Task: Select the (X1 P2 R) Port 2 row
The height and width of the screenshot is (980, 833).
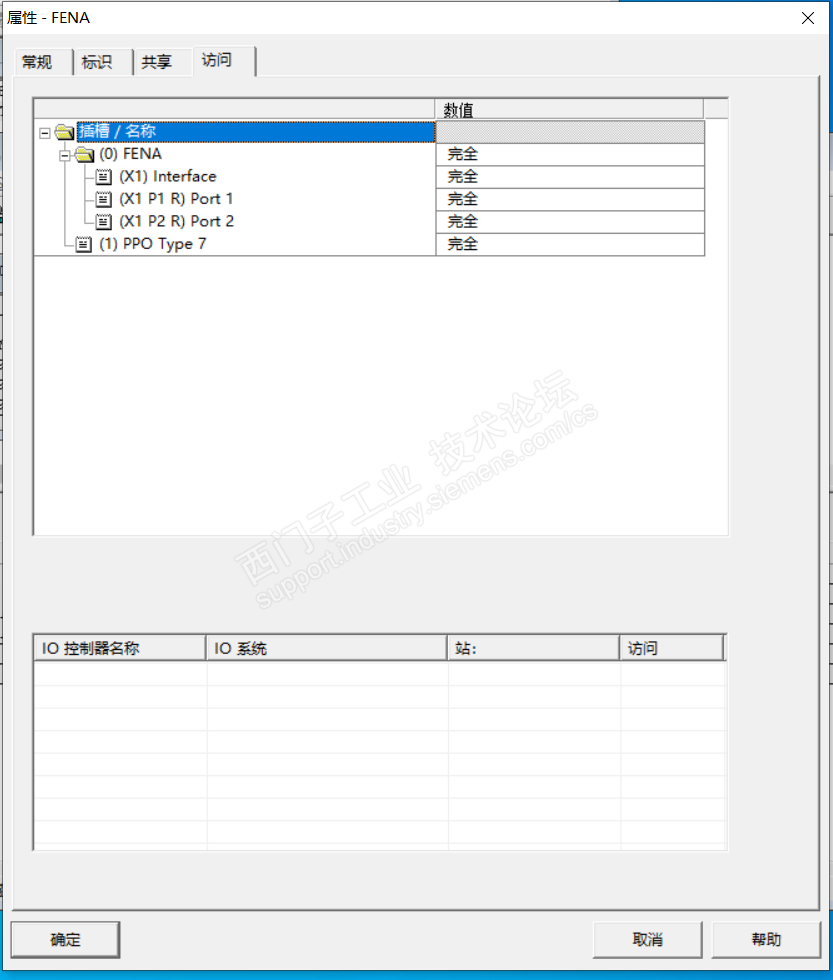Action: click(176, 221)
